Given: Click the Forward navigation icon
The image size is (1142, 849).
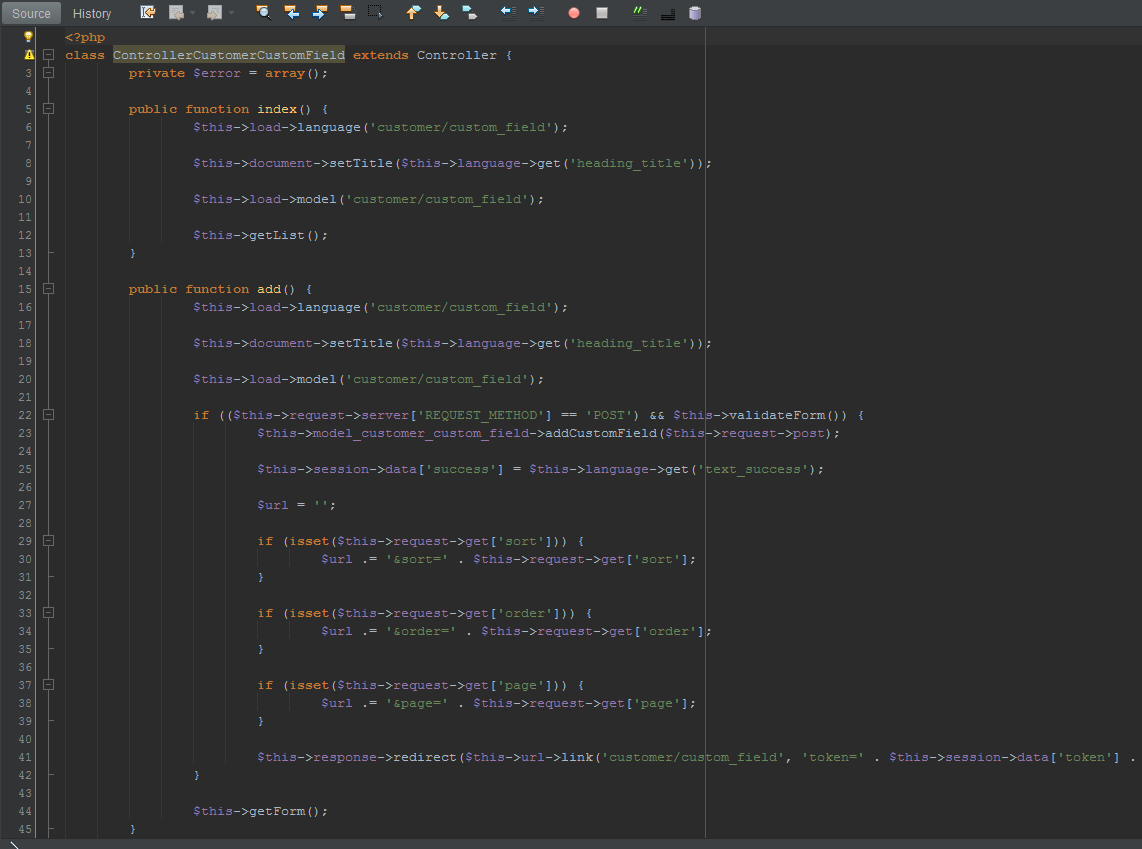Looking at the screenshot, I should [x=214, y=12].
